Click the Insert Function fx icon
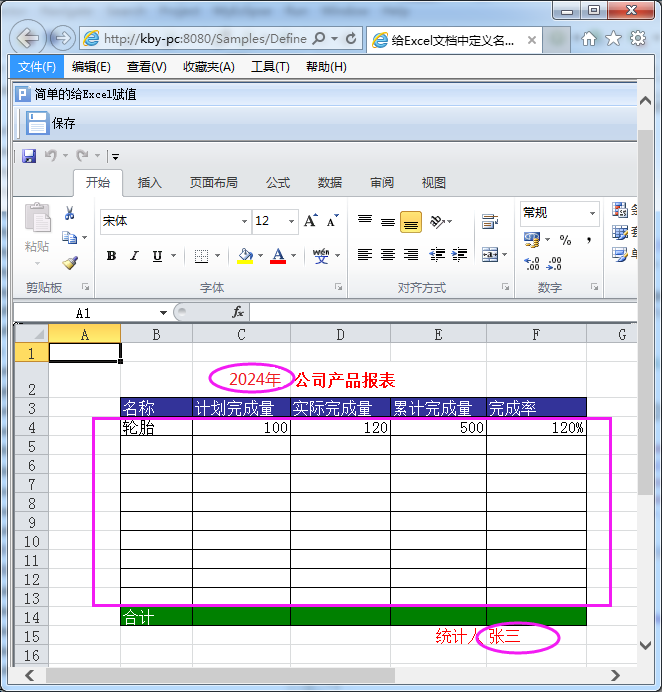 238,312
